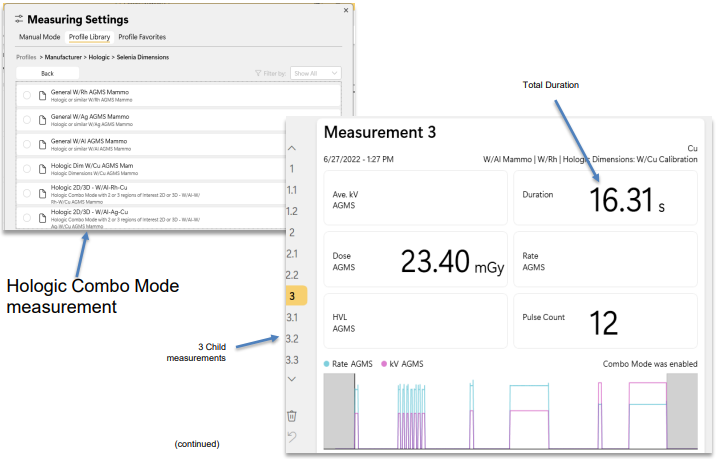Click the undo arrow icon
Screen dimensions: 719x459
pyautogui.click(x=291, y=437)
